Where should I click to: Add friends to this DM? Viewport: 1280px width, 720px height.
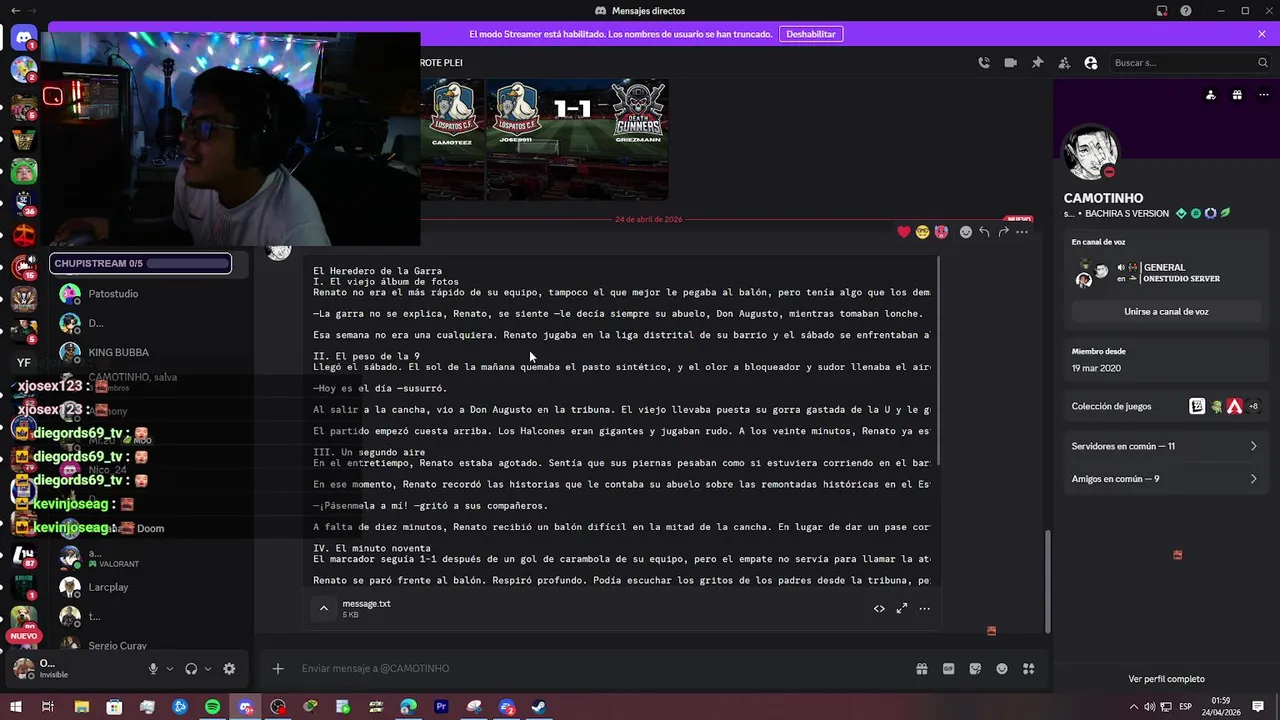point(1064,62)
